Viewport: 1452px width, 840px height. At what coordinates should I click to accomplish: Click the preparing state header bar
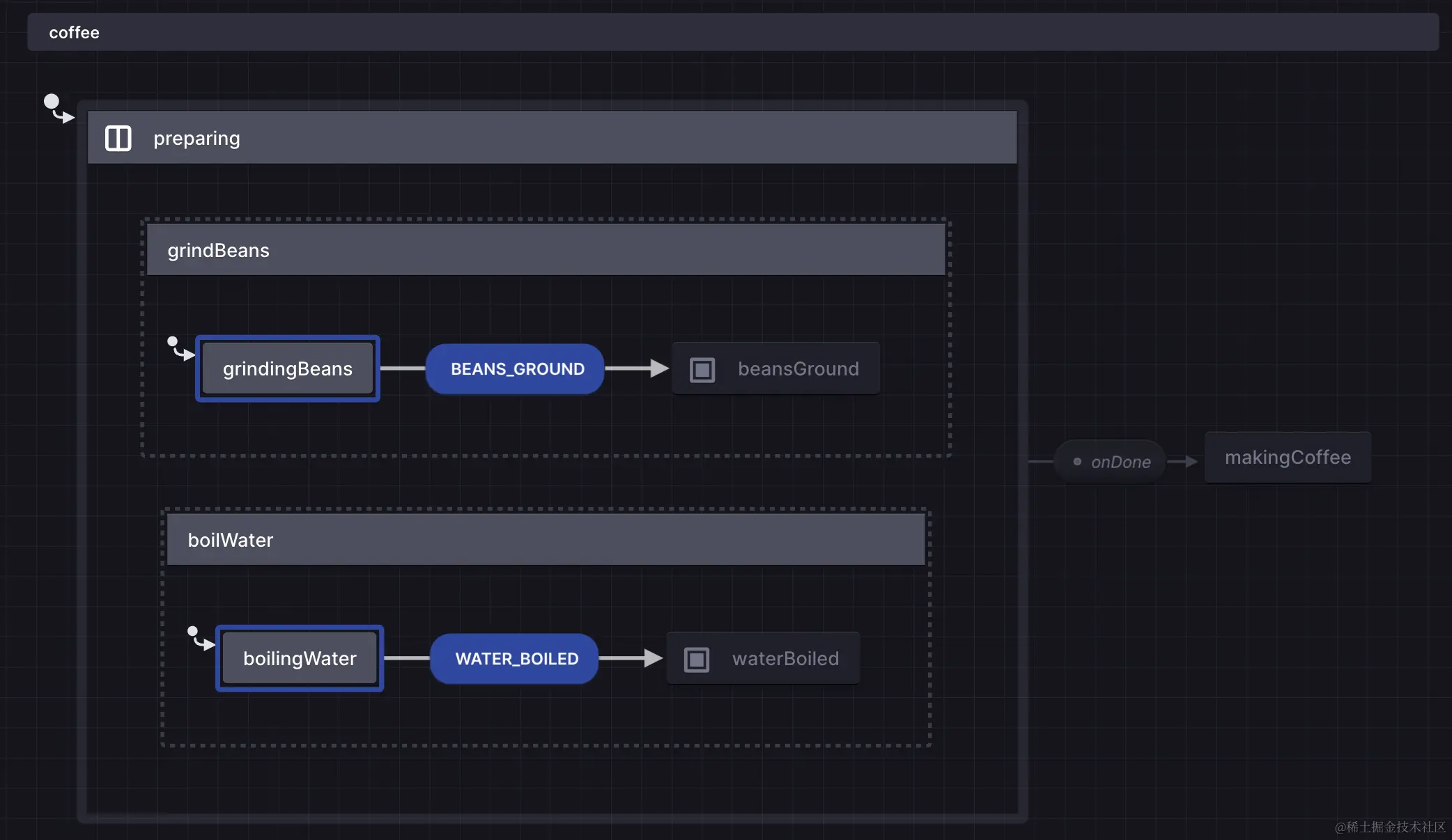(x=552, y=138)
